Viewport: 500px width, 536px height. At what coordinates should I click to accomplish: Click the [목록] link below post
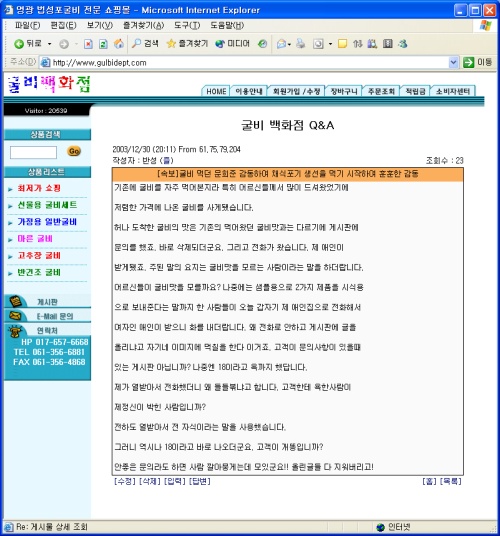point(450,481)
